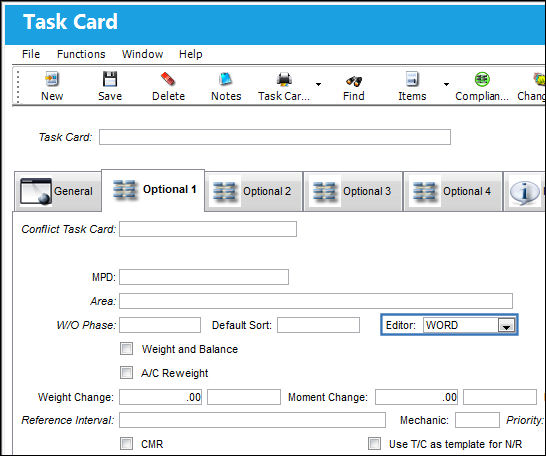546x456 pixels.
Task: Click the Priority label
Action: point(525,420)
